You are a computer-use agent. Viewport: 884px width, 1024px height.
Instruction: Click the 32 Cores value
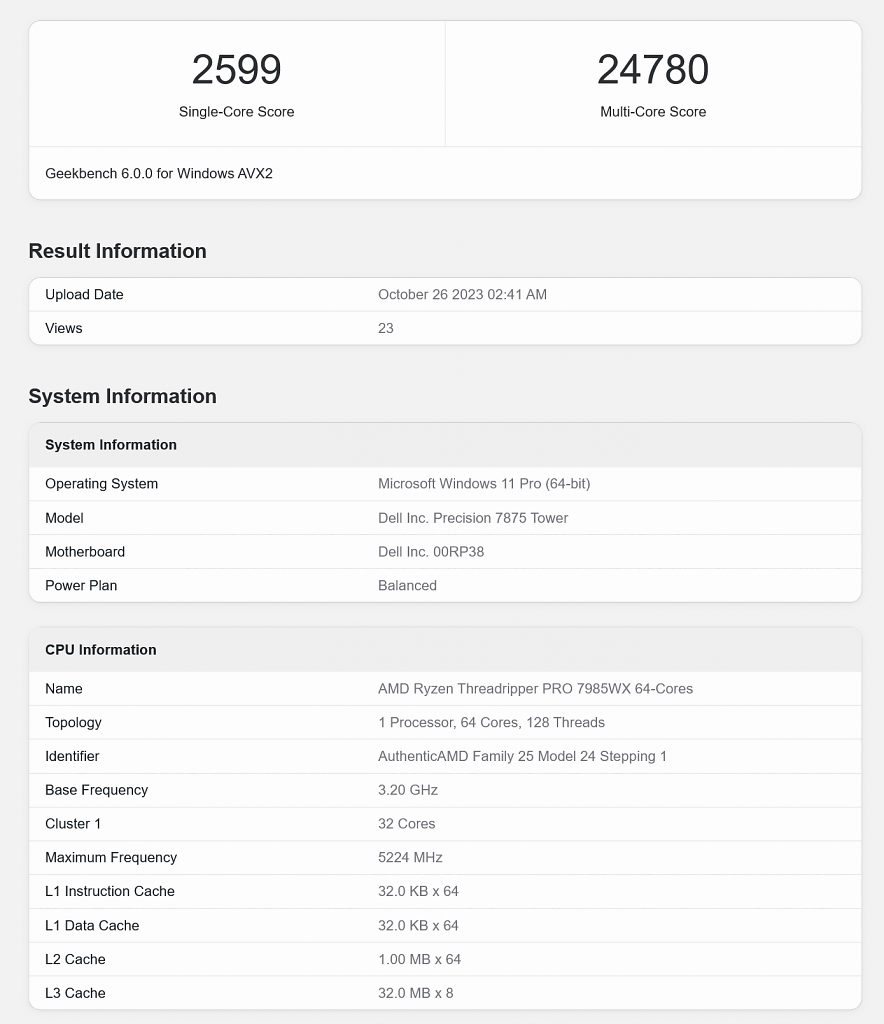406,824
